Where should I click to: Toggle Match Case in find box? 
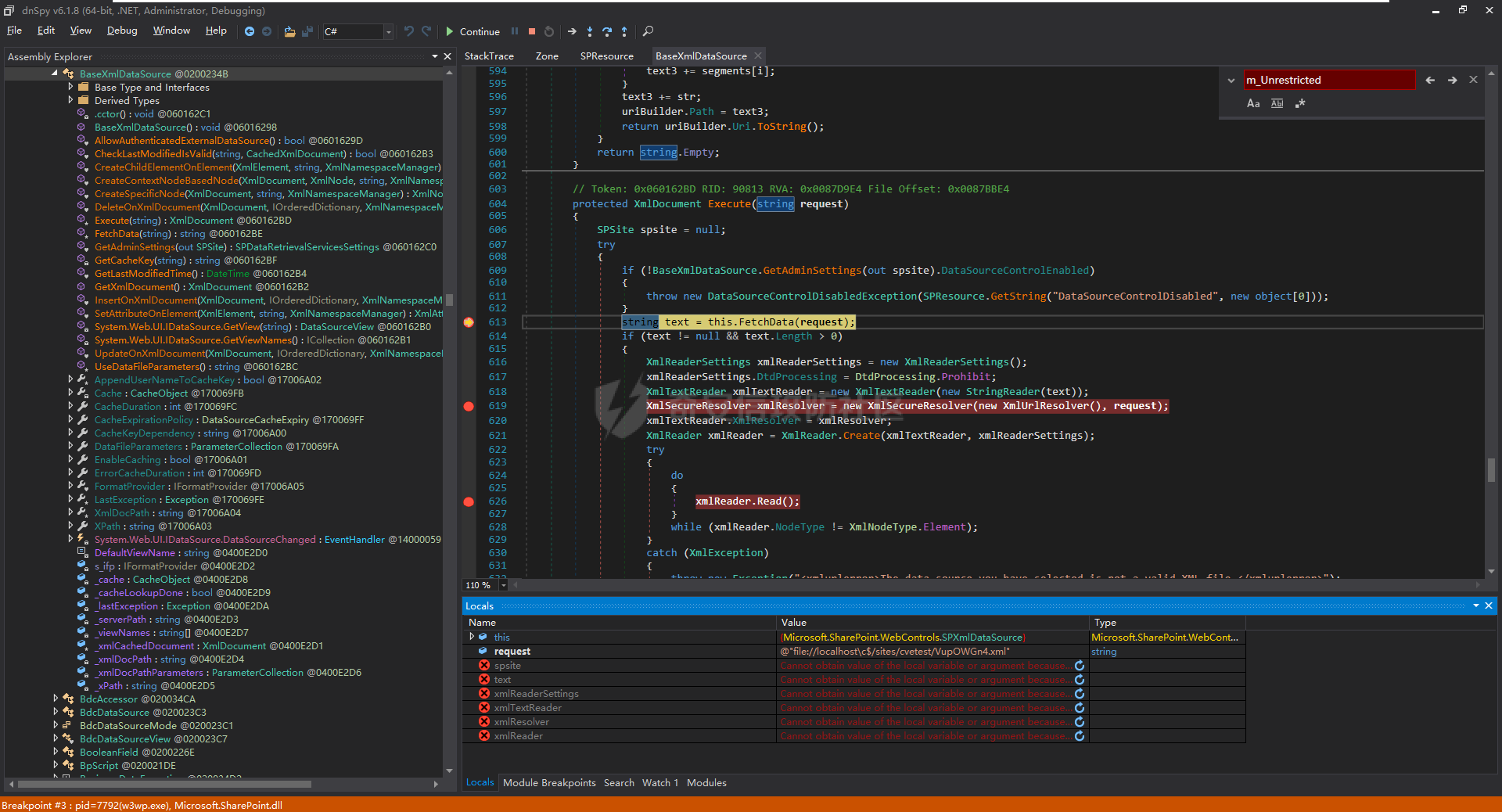coord(1253,103)
